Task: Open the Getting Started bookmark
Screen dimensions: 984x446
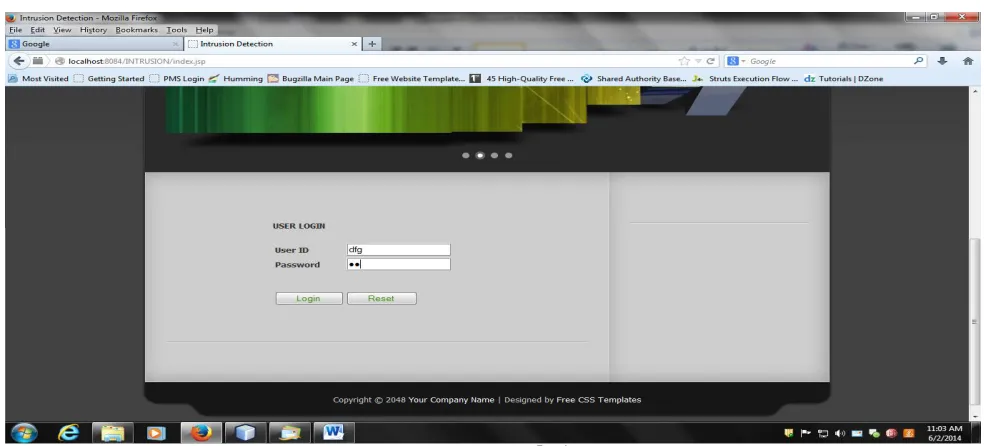Action: click(109, 78)
